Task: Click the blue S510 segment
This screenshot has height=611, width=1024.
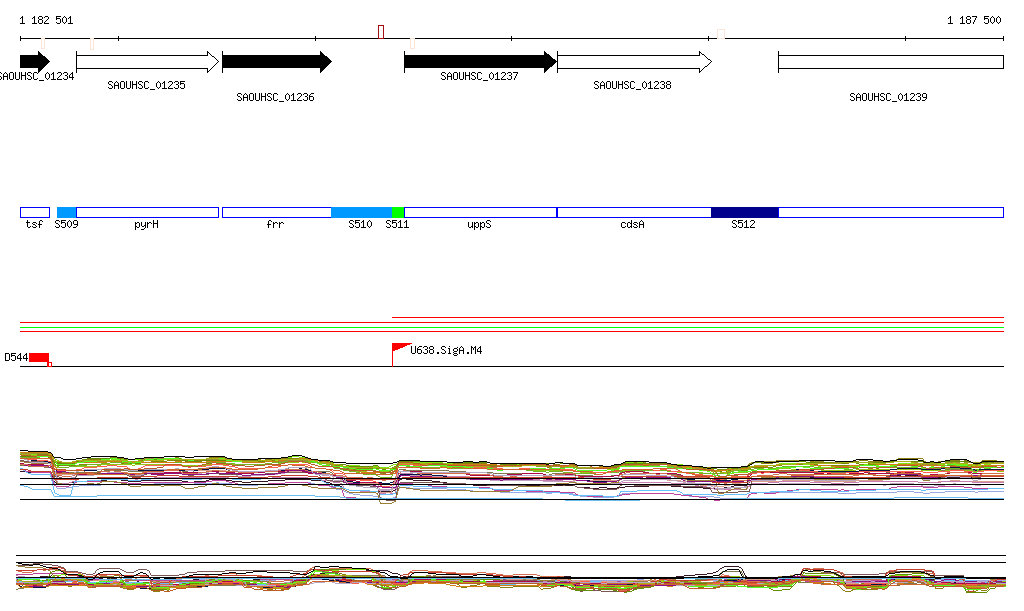Action: tap(361, 212)
